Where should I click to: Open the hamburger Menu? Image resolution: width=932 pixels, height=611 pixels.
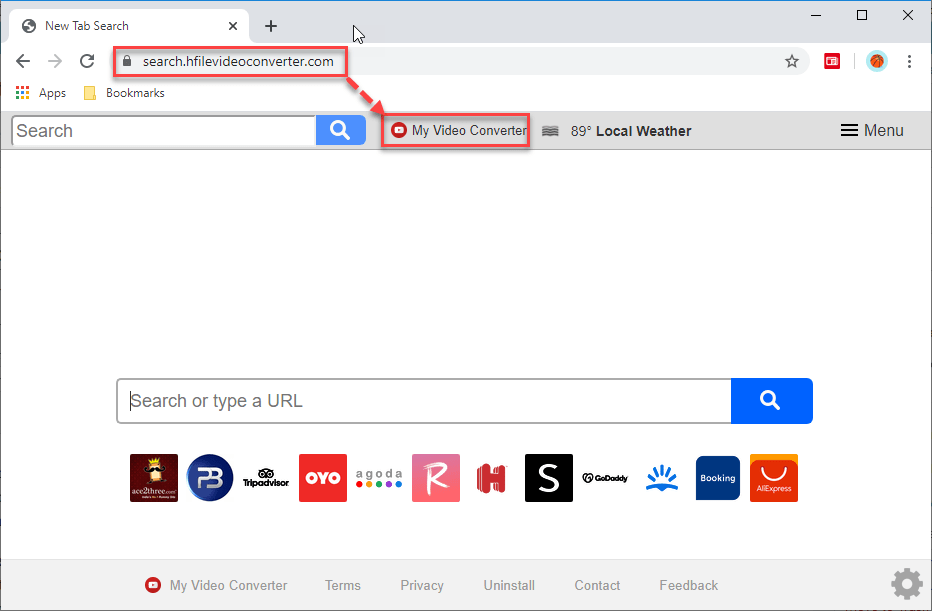coord(871,130)
